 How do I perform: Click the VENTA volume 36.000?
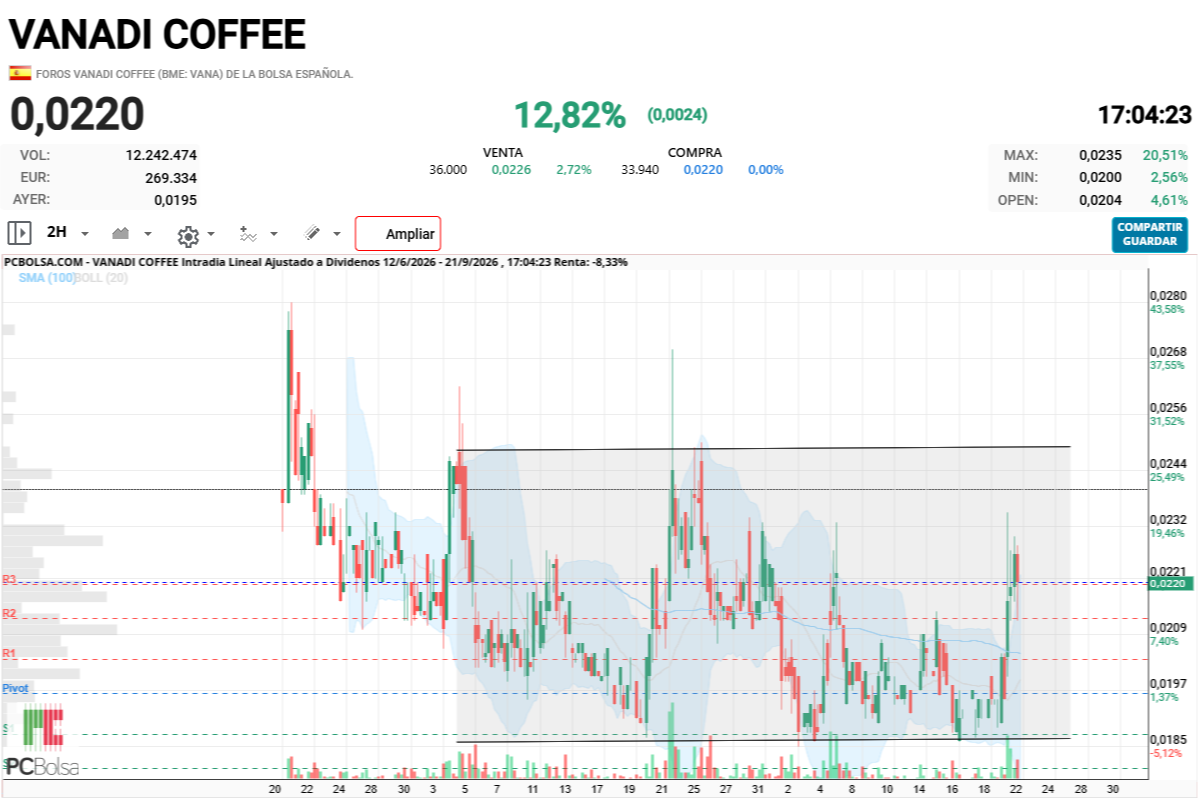[x=448, y=169]
